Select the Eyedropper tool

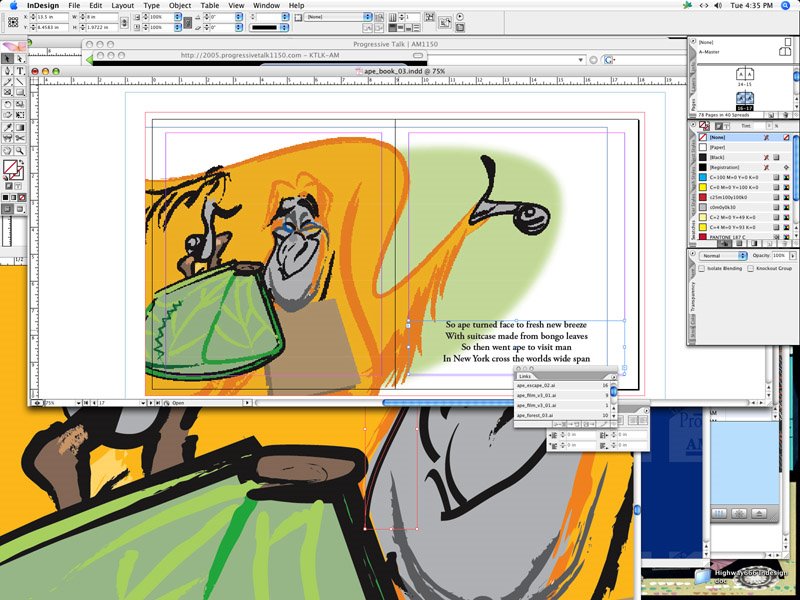[8, 127]
